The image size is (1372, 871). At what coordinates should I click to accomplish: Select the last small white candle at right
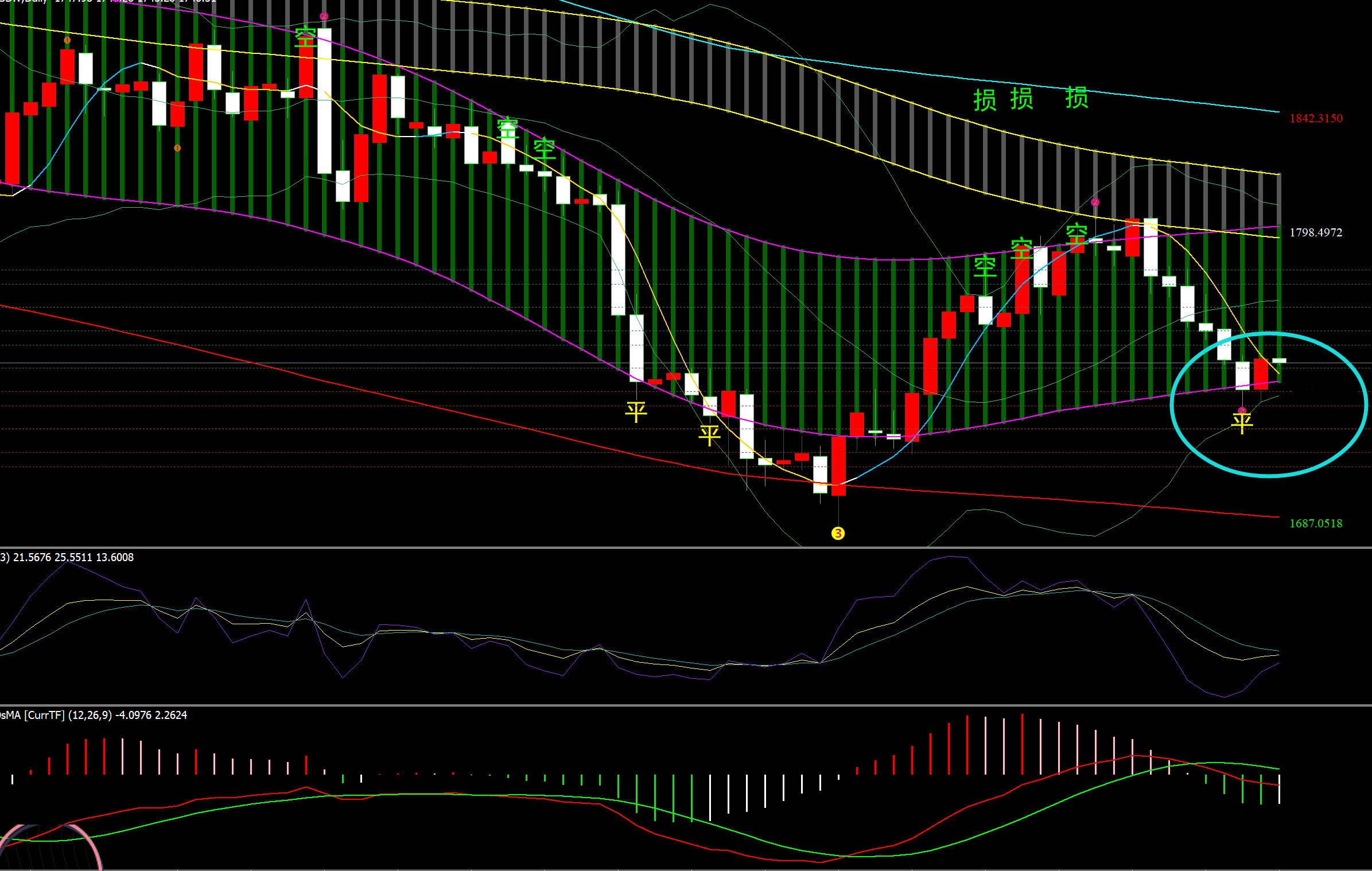(x=1279, y=360)
